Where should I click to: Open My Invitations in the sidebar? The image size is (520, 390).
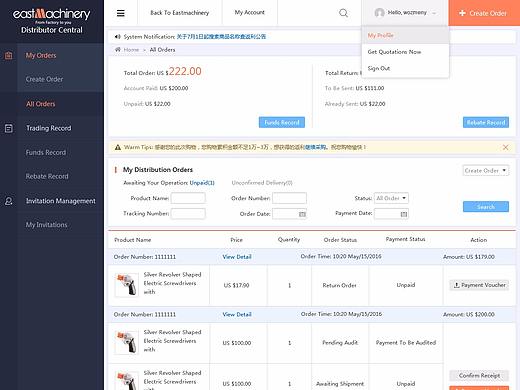click(x=47, y=225)
